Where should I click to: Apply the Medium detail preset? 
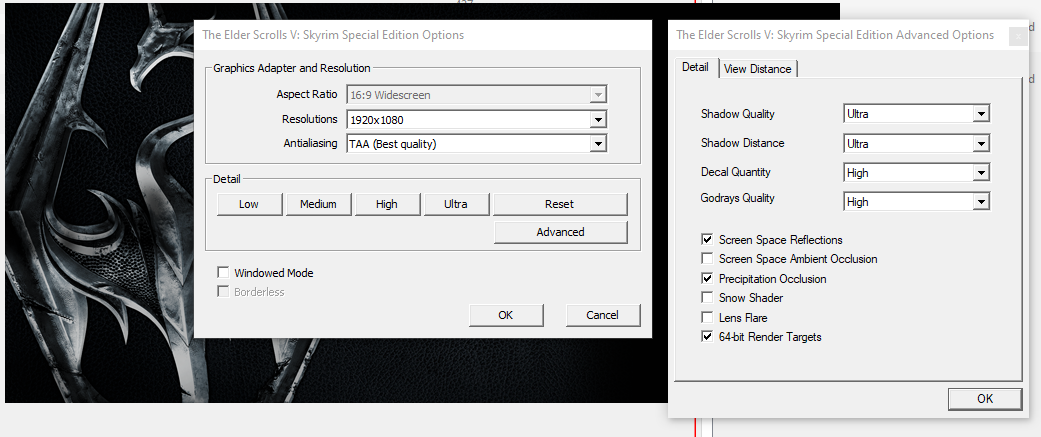tap(319, 204)
